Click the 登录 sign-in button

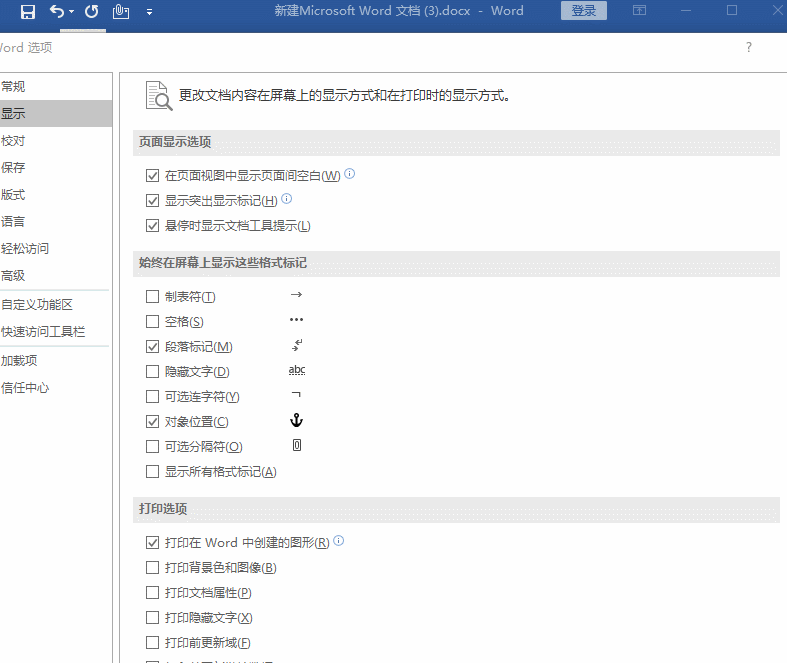(x=584, y=11)
